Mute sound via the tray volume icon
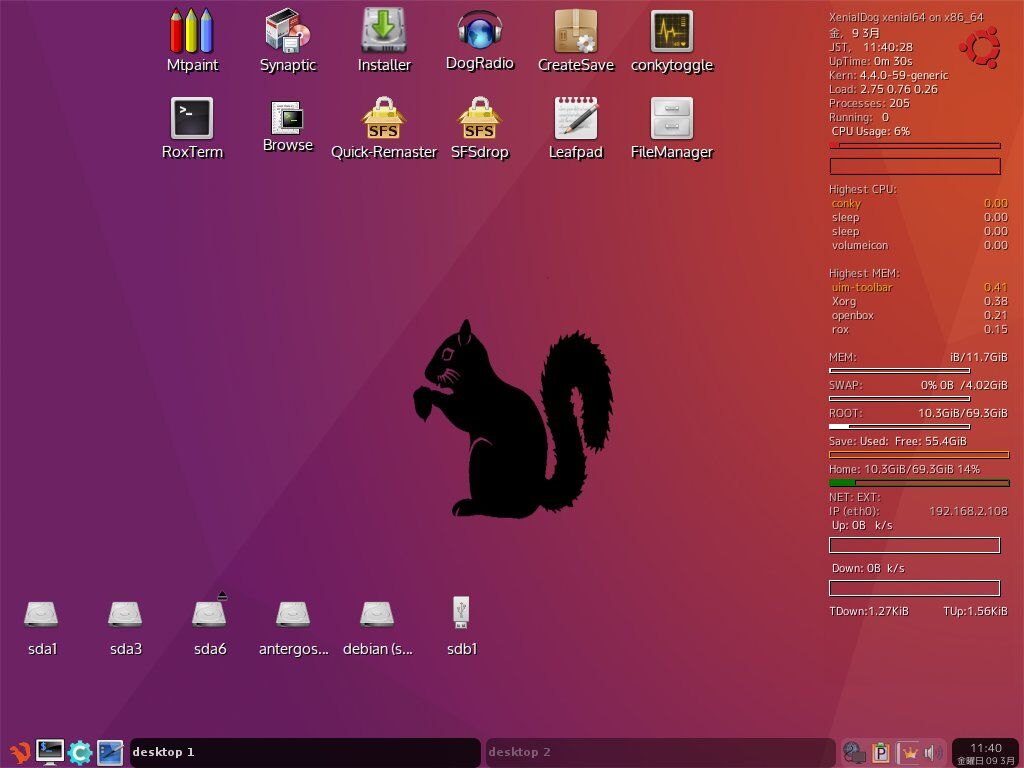This screenshot has height=768, width=1024. point(934,752)
